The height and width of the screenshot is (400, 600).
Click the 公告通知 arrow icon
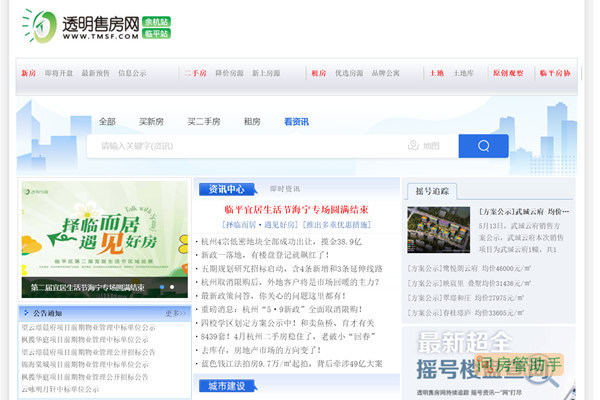click(26, 313)
